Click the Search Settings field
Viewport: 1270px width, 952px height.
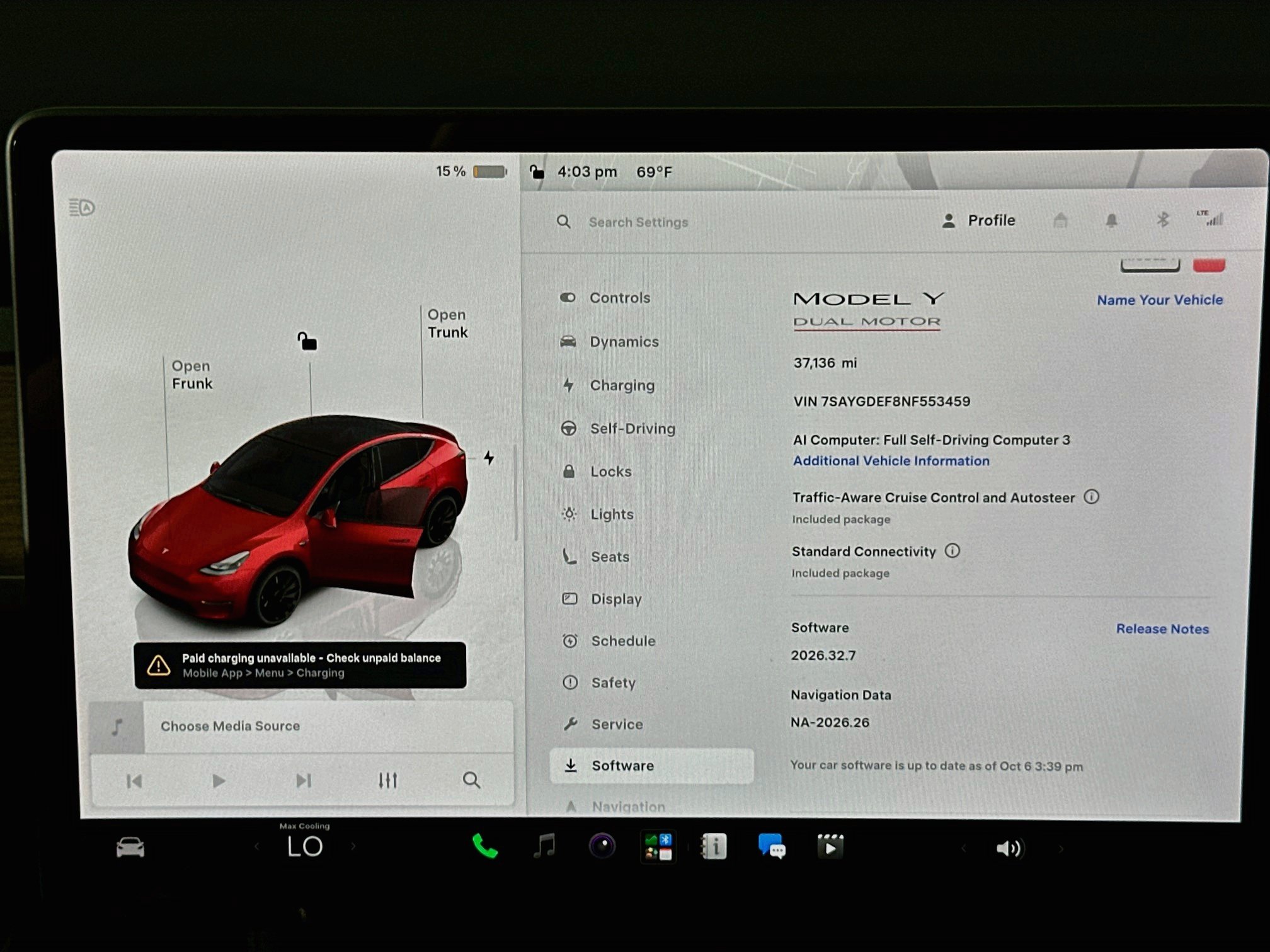638,222
